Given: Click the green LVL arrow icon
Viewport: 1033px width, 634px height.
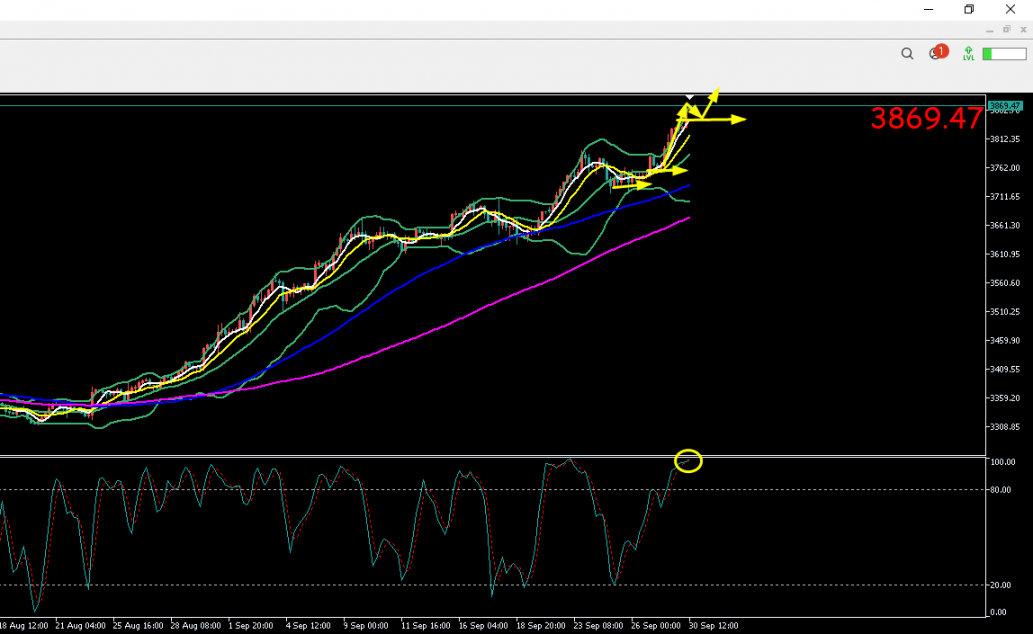Looking at the screenshot, I should click(968, 54).
